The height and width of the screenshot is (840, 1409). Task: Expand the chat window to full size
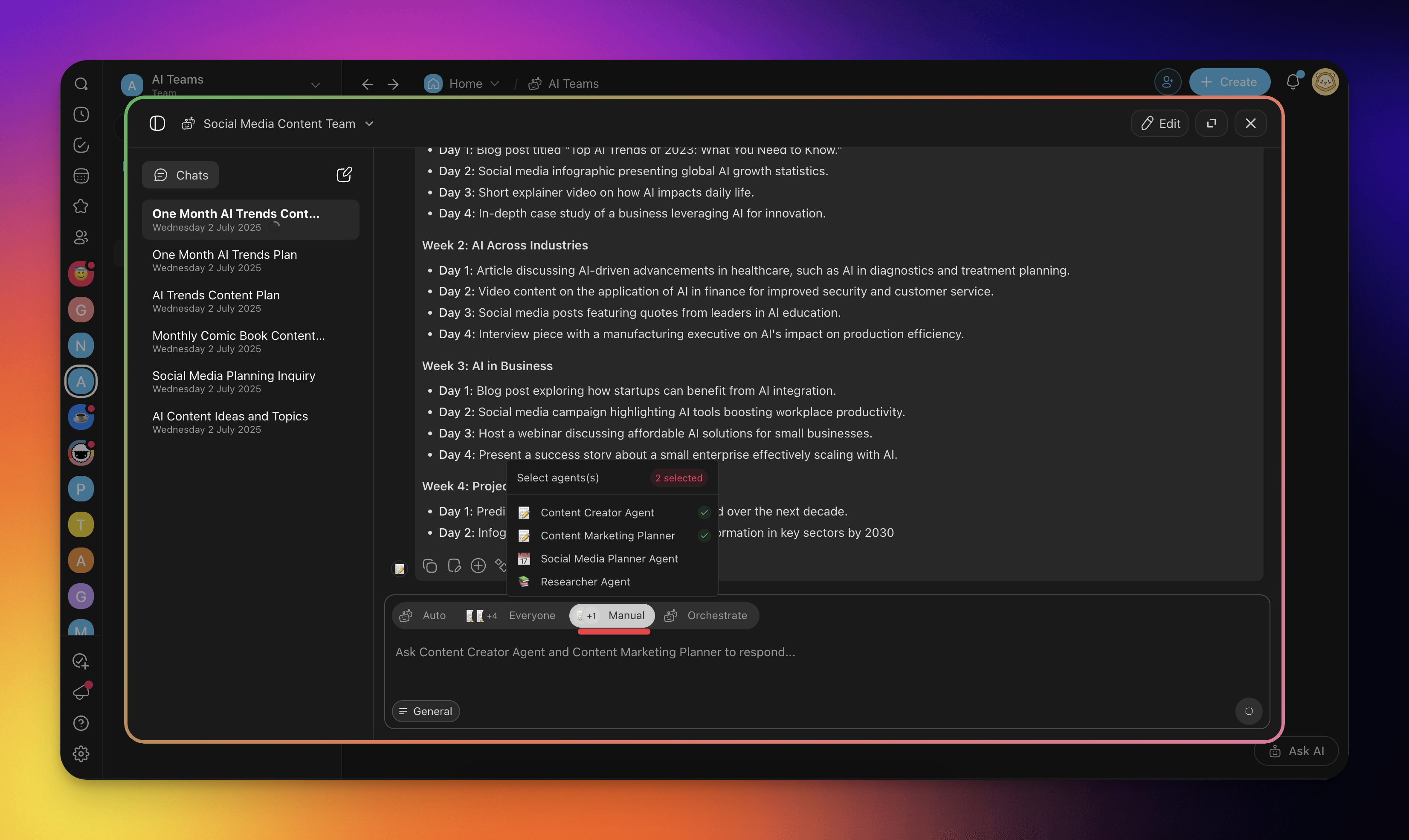1211,123
